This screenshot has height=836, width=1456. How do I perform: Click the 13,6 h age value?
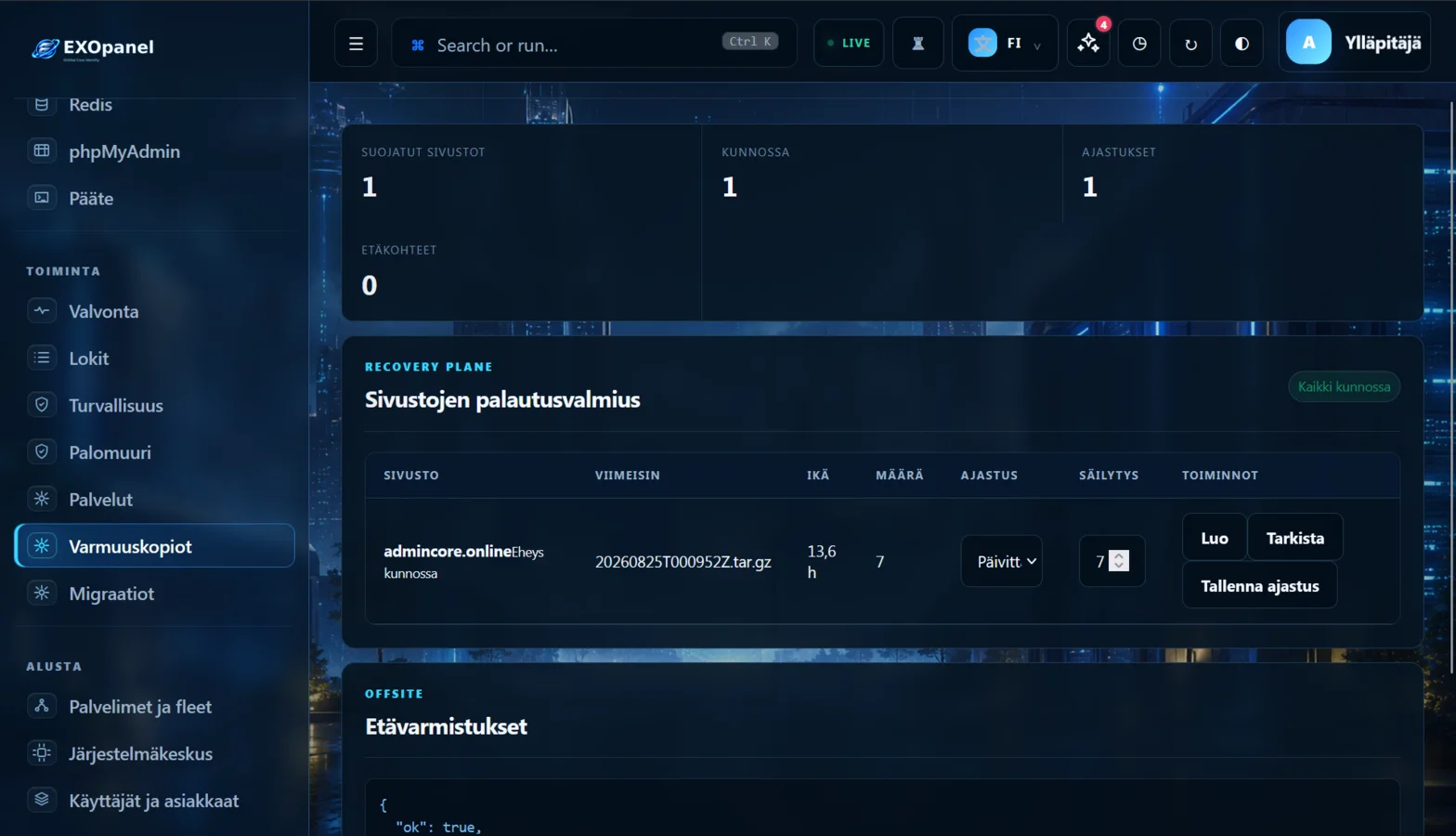point(821,562)
